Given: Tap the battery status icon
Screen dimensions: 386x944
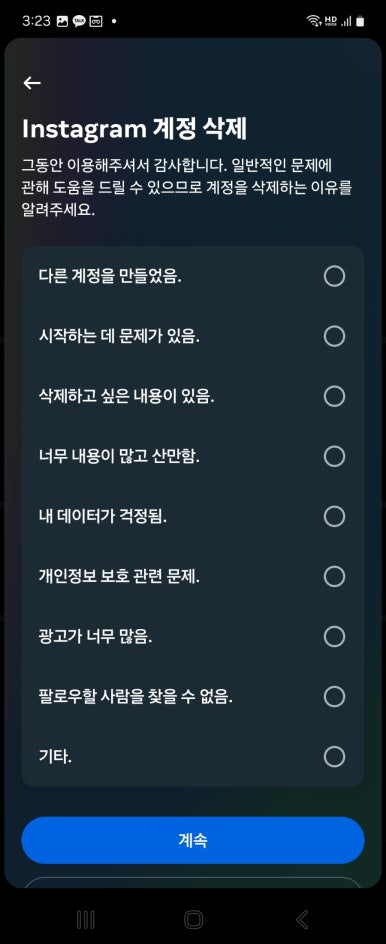Looking at the screenshot, I should click(360, 21).
